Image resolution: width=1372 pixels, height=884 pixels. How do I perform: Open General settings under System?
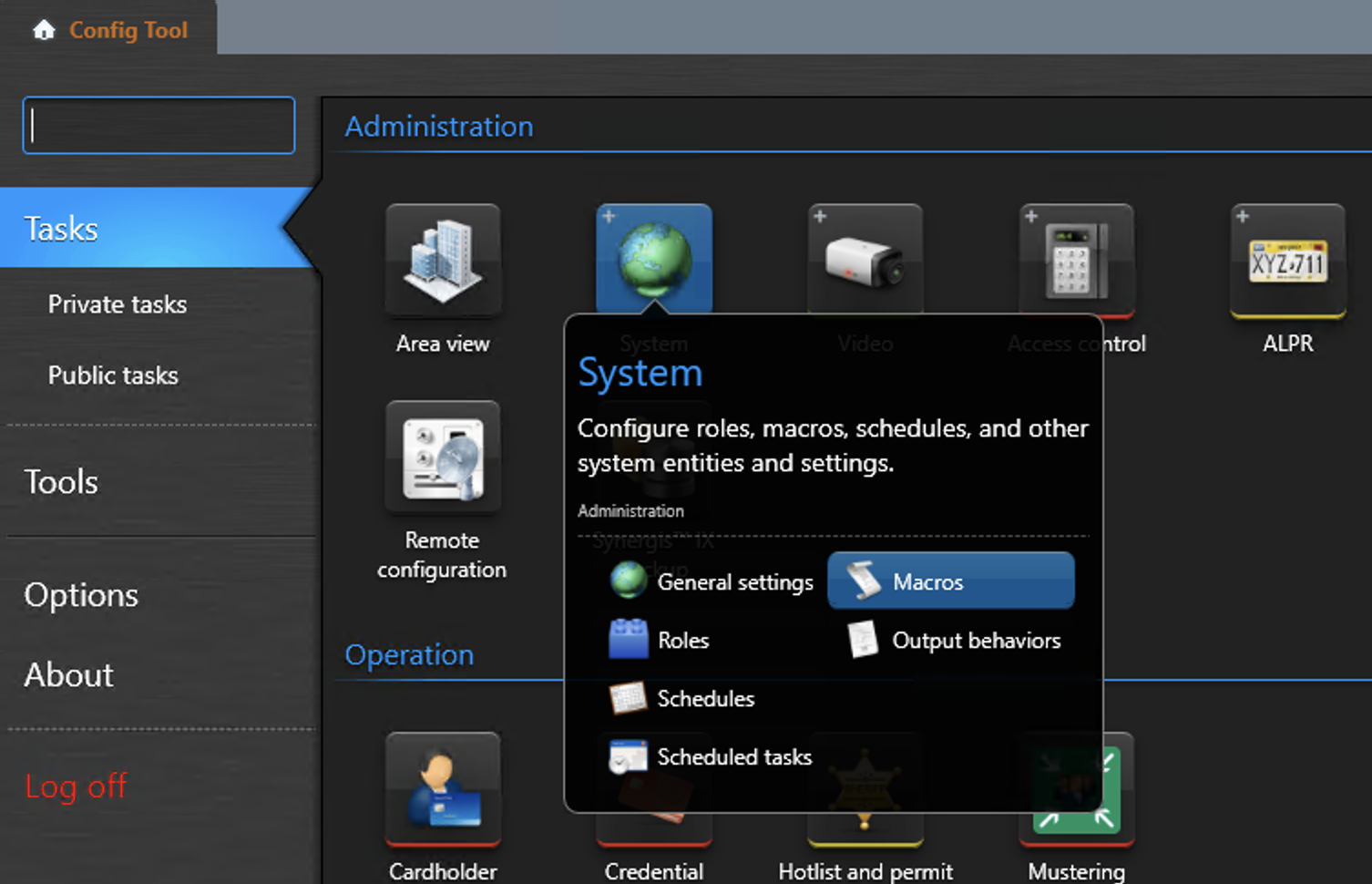click(735, 581)
